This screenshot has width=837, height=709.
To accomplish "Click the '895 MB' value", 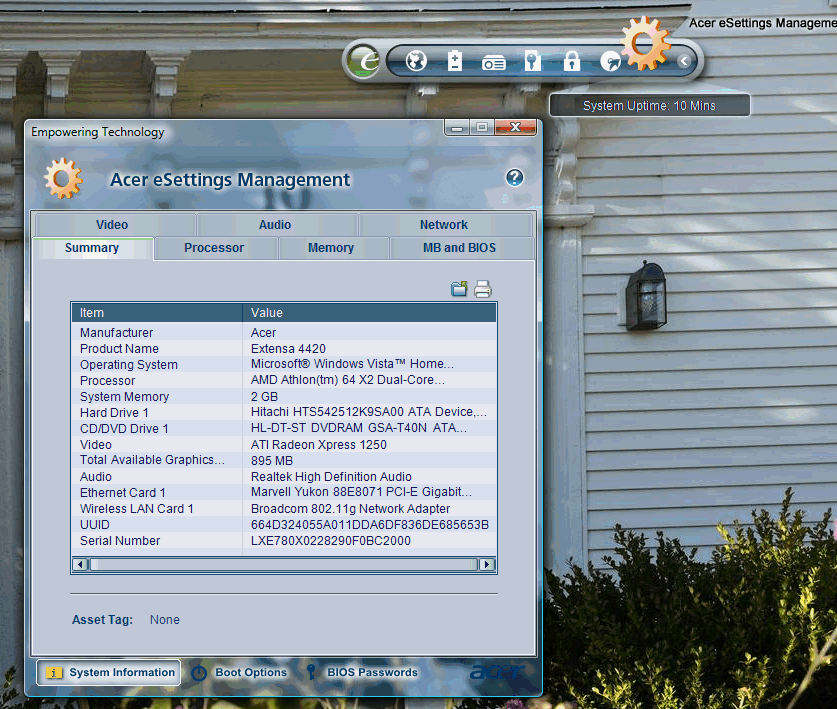I will coord(272,461).
